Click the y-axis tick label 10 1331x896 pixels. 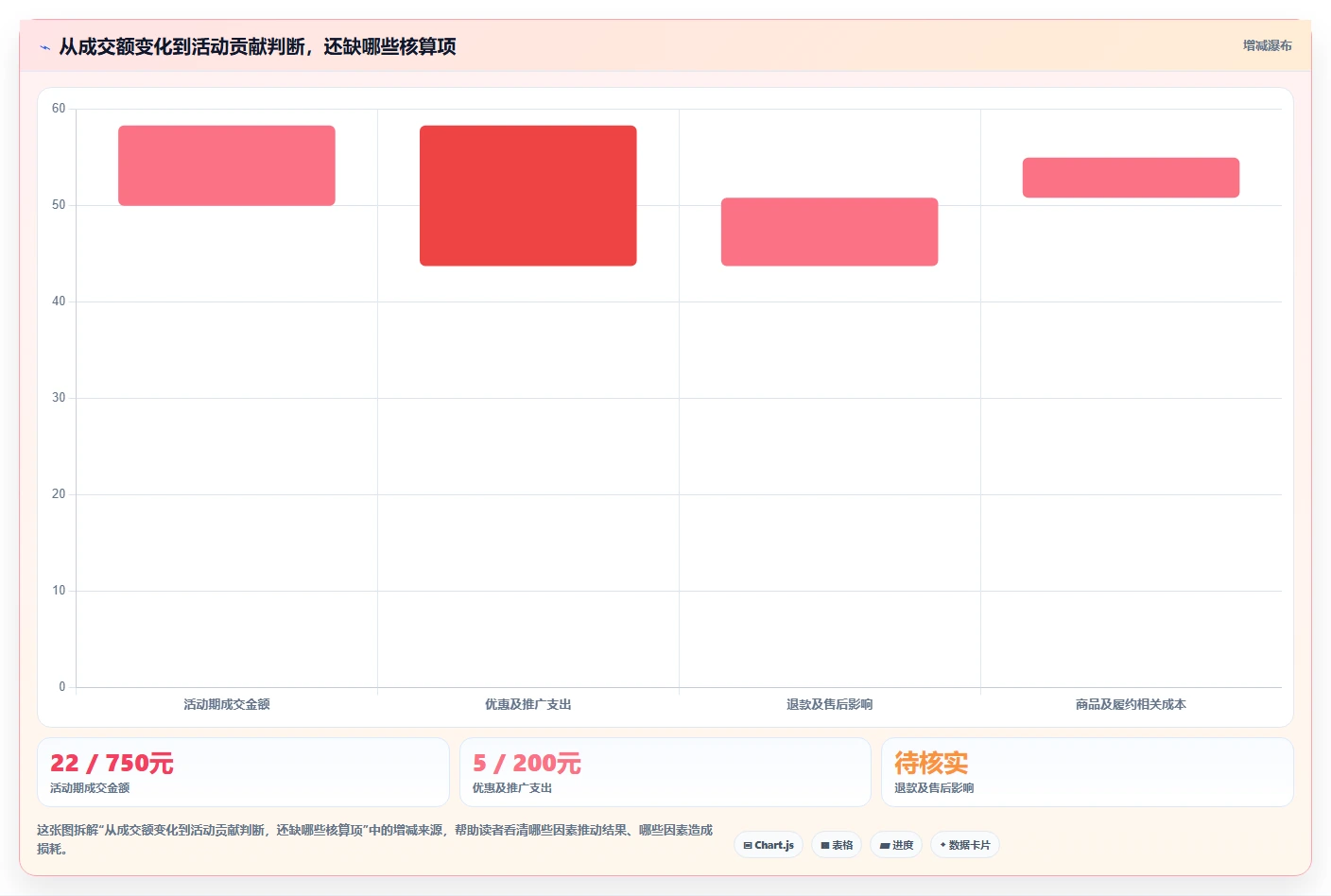pos(59,591)
